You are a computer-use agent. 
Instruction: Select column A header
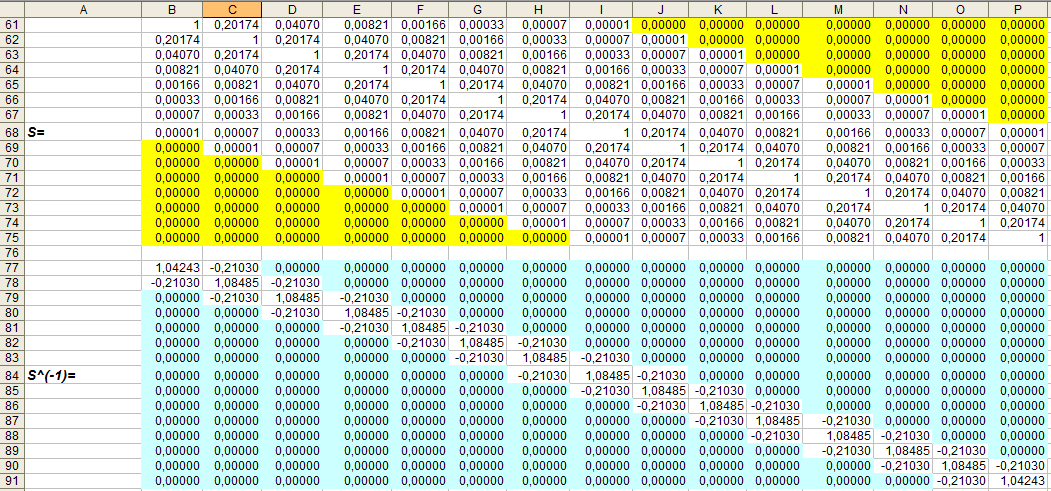click(x=83, y=9)
